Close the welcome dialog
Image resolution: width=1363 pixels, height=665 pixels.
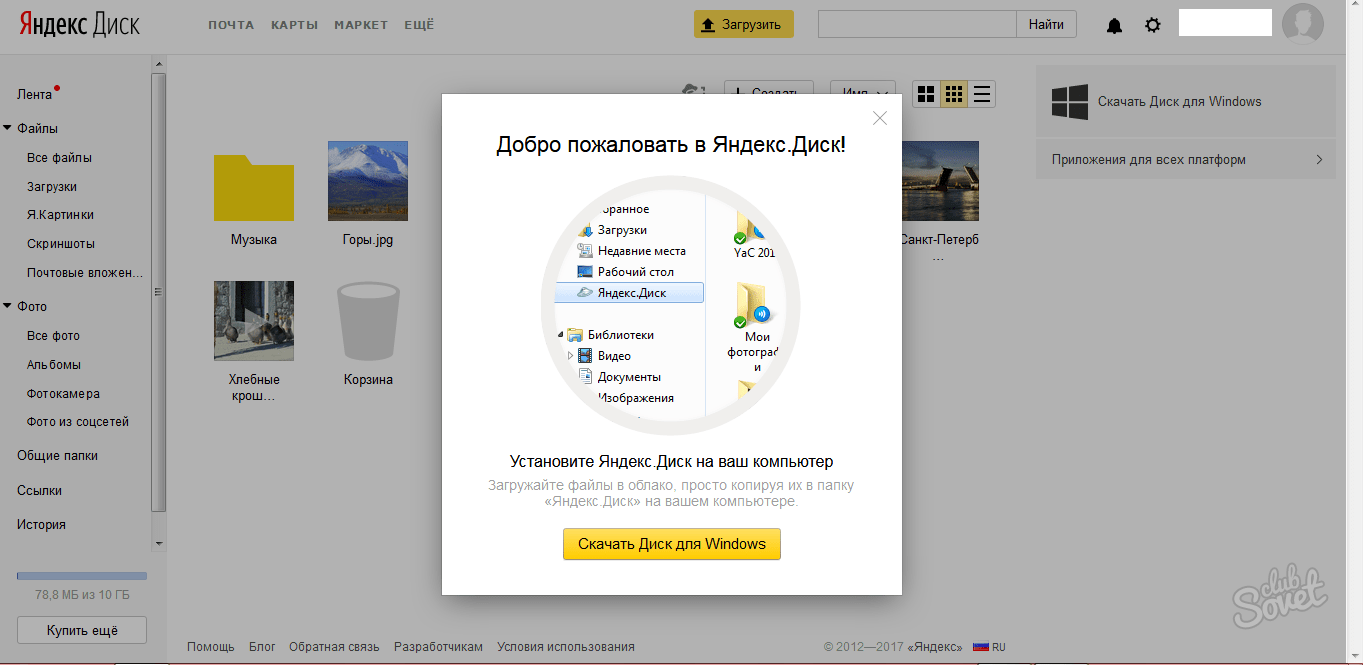[880, 118]
